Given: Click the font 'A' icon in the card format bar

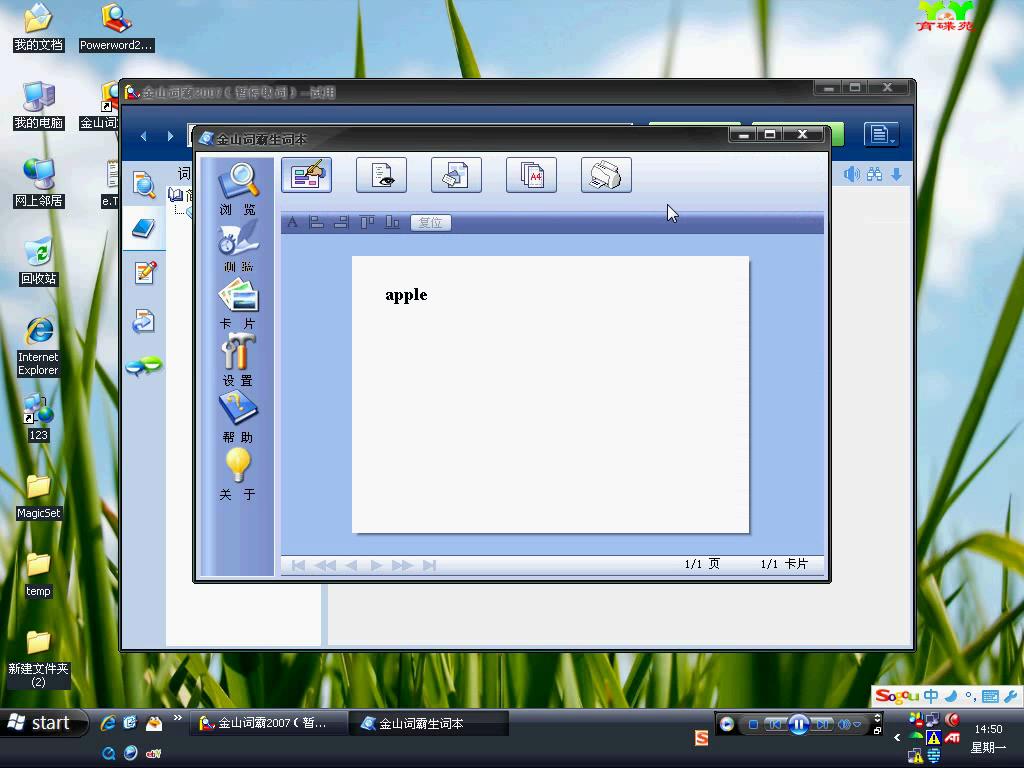Looking at the screenshot, I should pos(293,223).
